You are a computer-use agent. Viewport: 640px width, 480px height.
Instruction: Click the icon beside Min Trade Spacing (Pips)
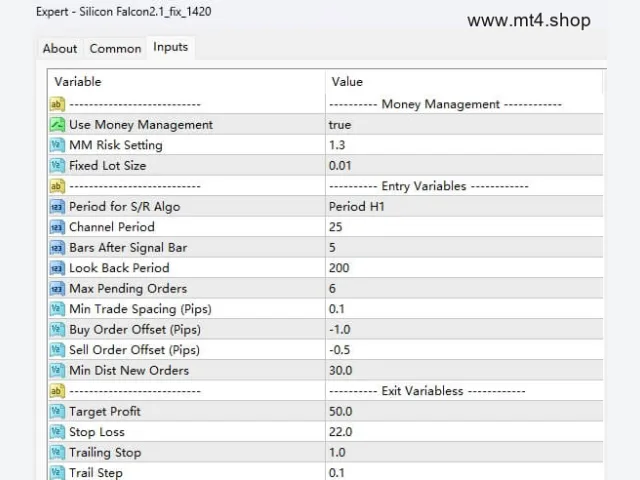tap(57, 309)
